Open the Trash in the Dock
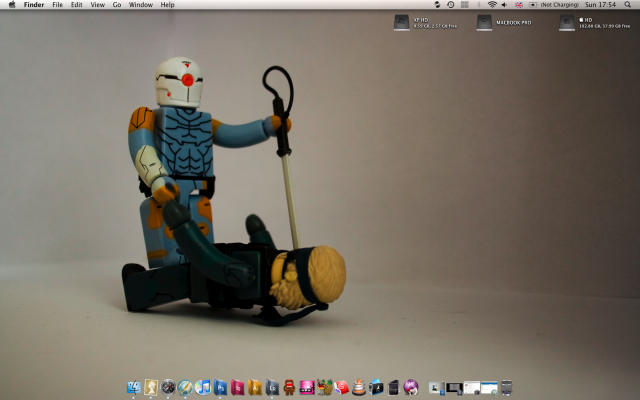This screenshot has height=400, width=640. tap(506, 387)
